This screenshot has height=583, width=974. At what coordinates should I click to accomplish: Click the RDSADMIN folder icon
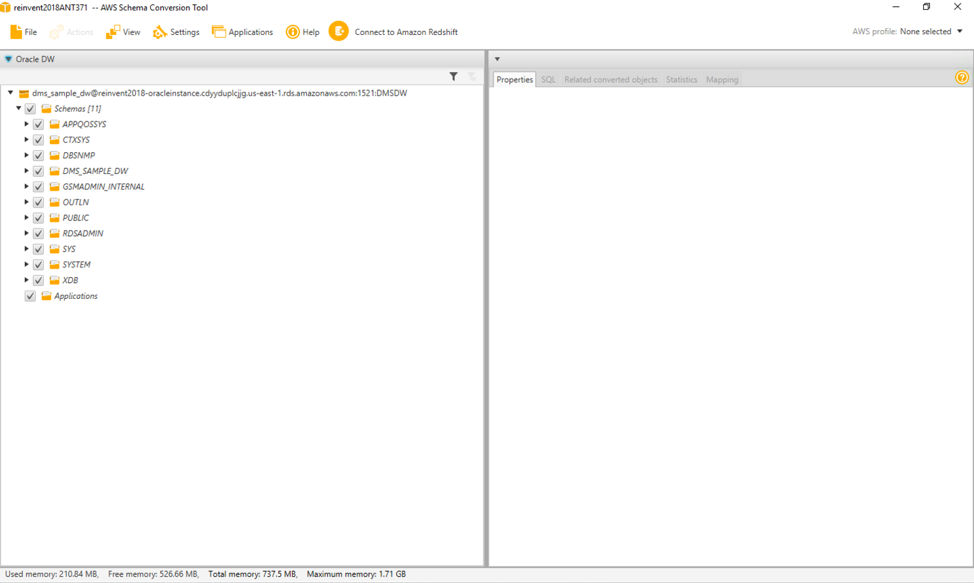(x=55, y=233)
